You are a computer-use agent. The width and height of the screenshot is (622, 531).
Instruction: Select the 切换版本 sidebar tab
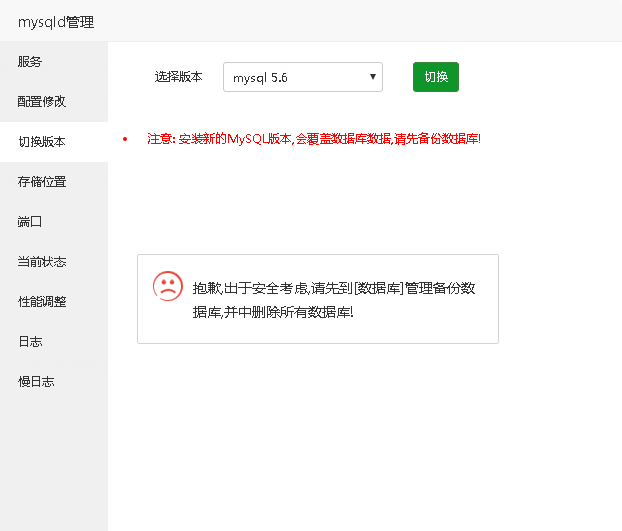point(42,142)
